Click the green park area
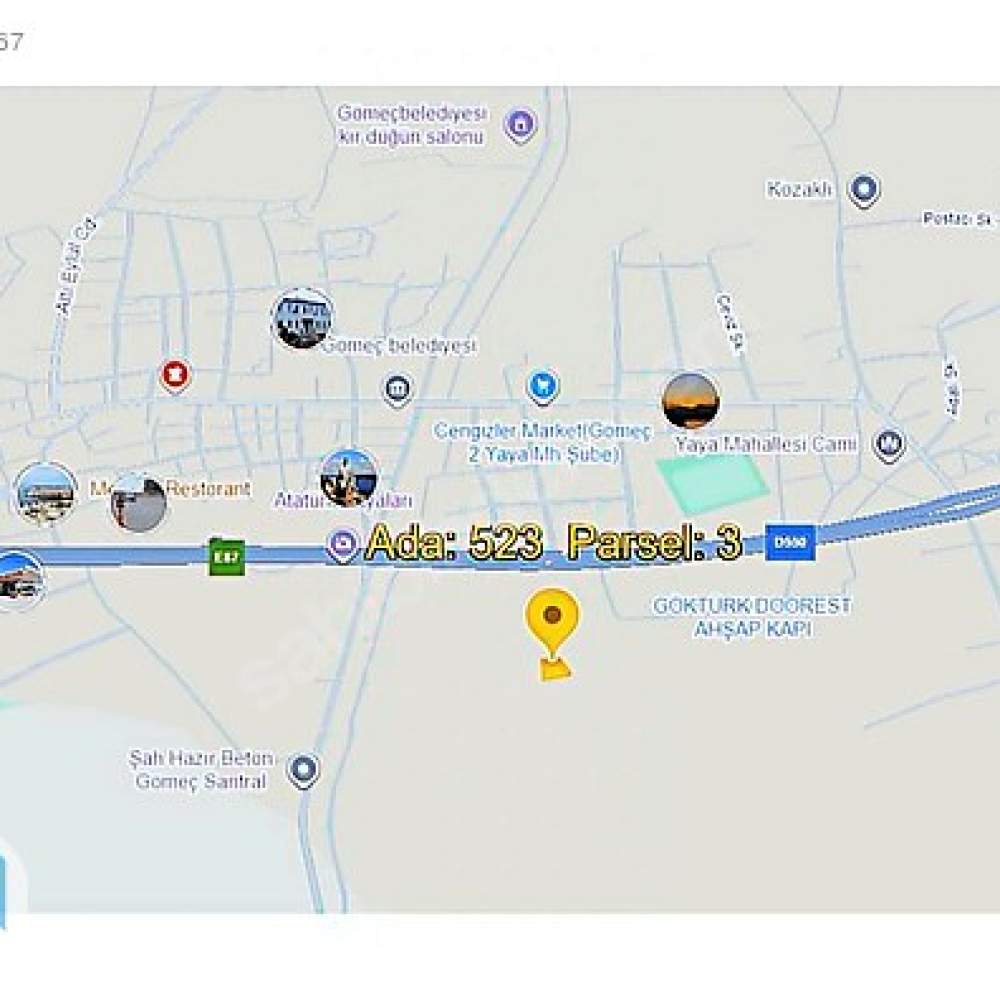The height and width of the screenshot is (1000, 1000). tap(713, 484)
